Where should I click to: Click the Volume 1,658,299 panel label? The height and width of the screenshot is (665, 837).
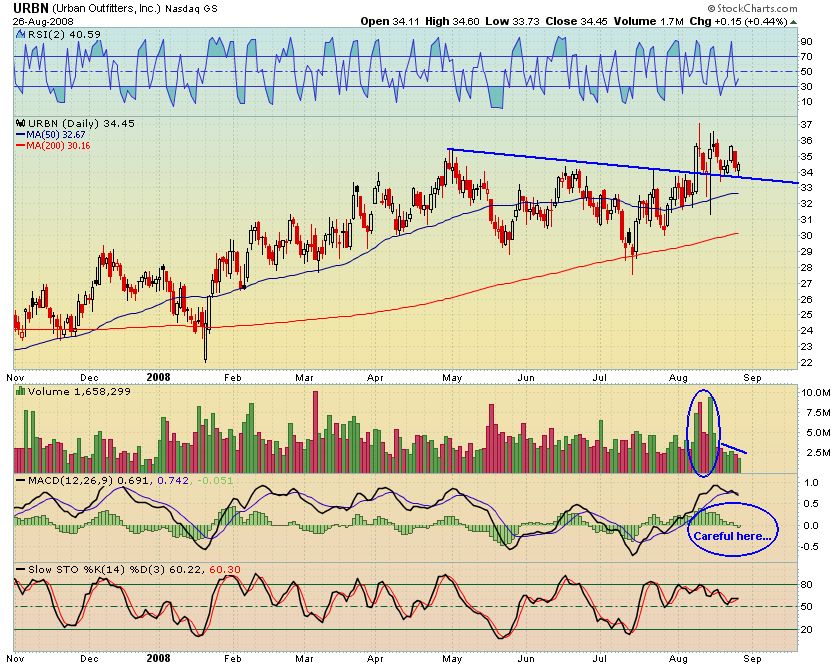79,391
